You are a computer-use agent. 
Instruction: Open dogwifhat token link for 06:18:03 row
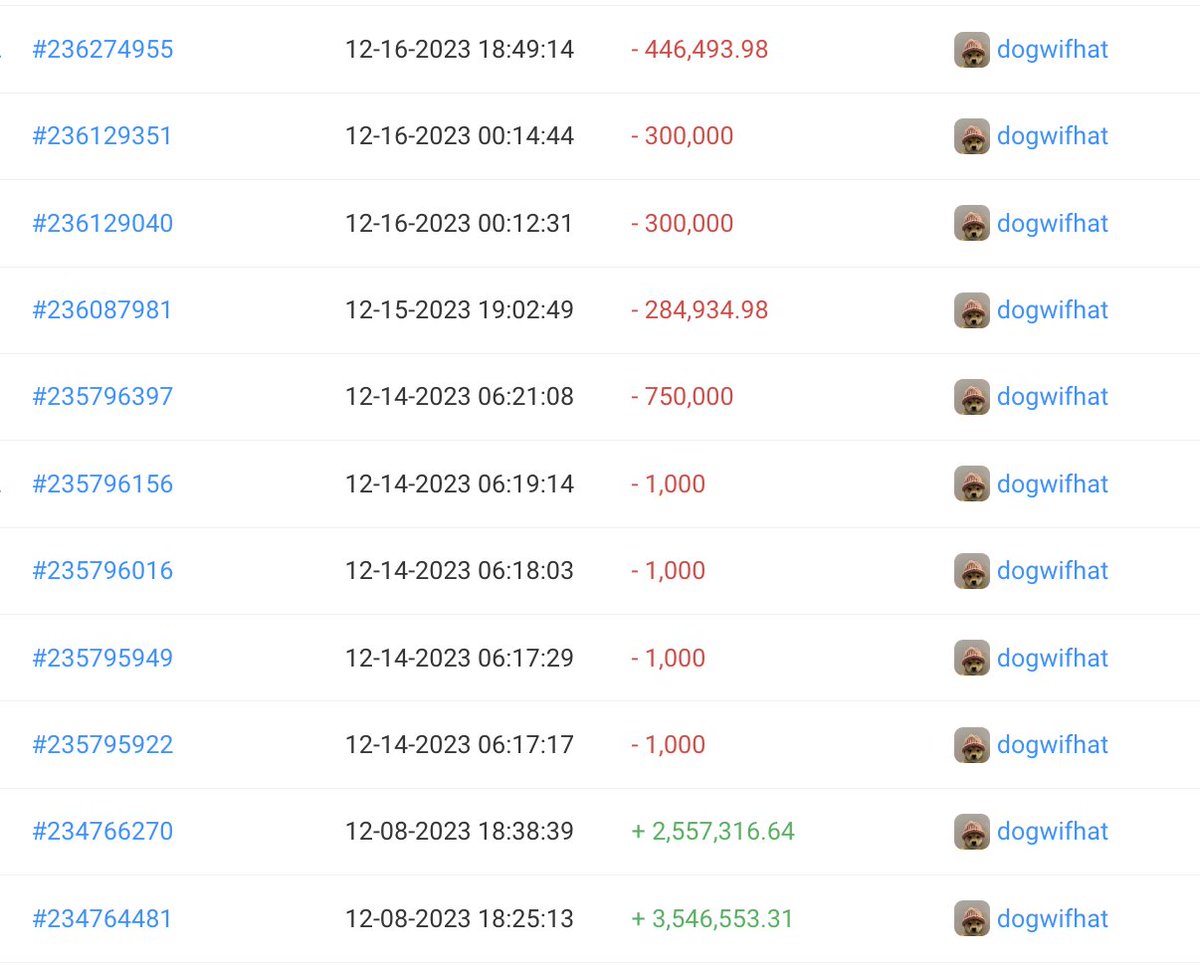(x=1053, y=571)
